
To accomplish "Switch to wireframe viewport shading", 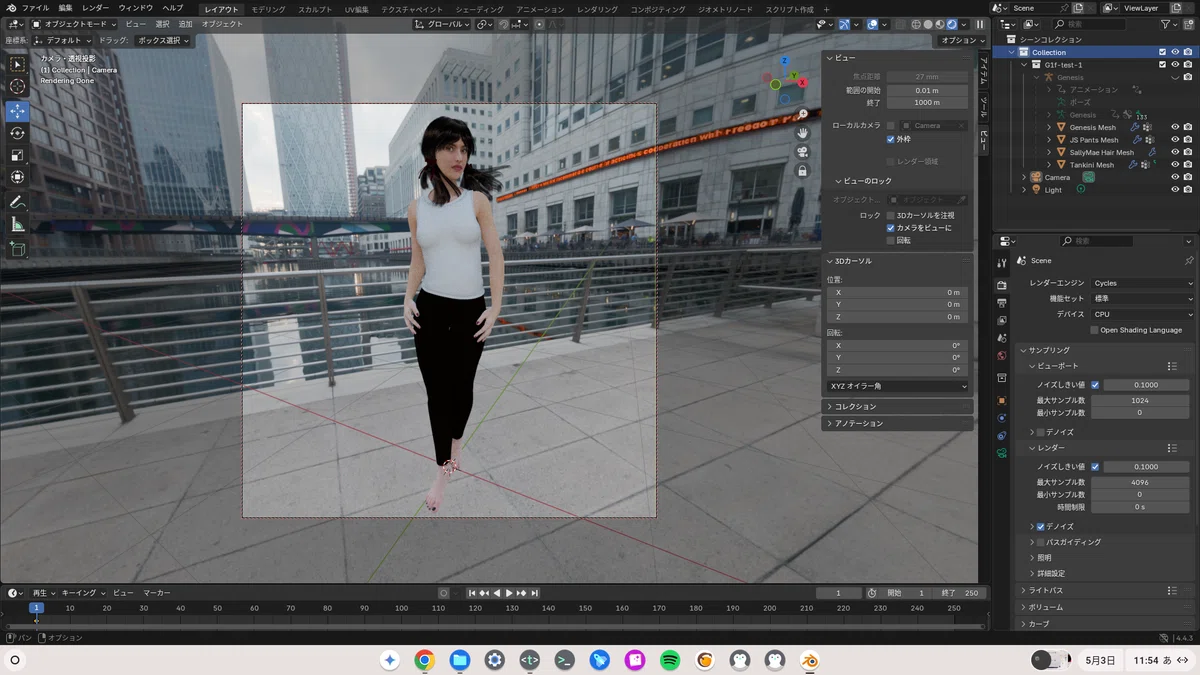I will click(916, 24).
